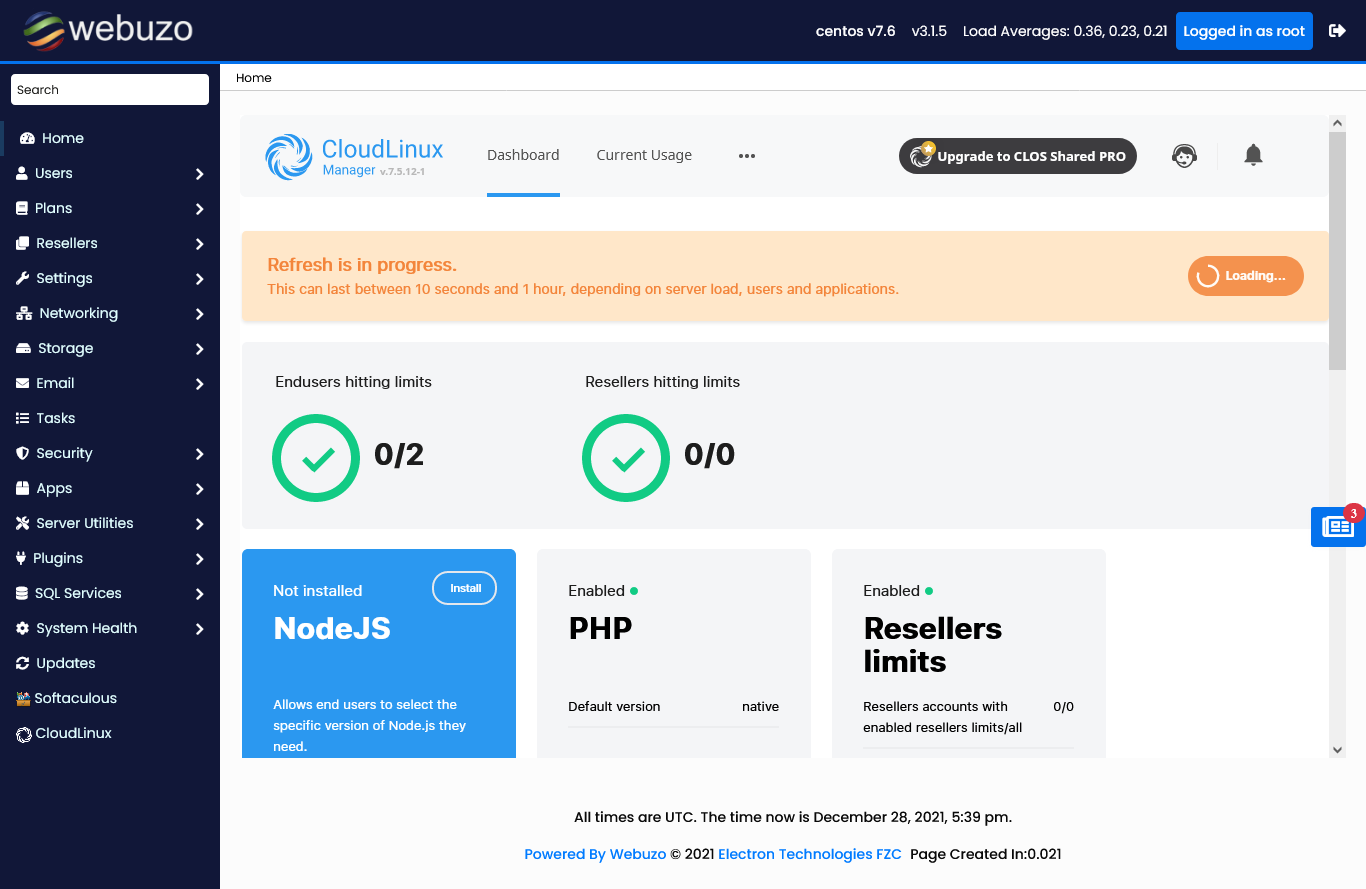Image resolution: width=1366 pixels, height=889 pixels.
Task: Open the three-dots more tabs menu
Action: point(746,156)
